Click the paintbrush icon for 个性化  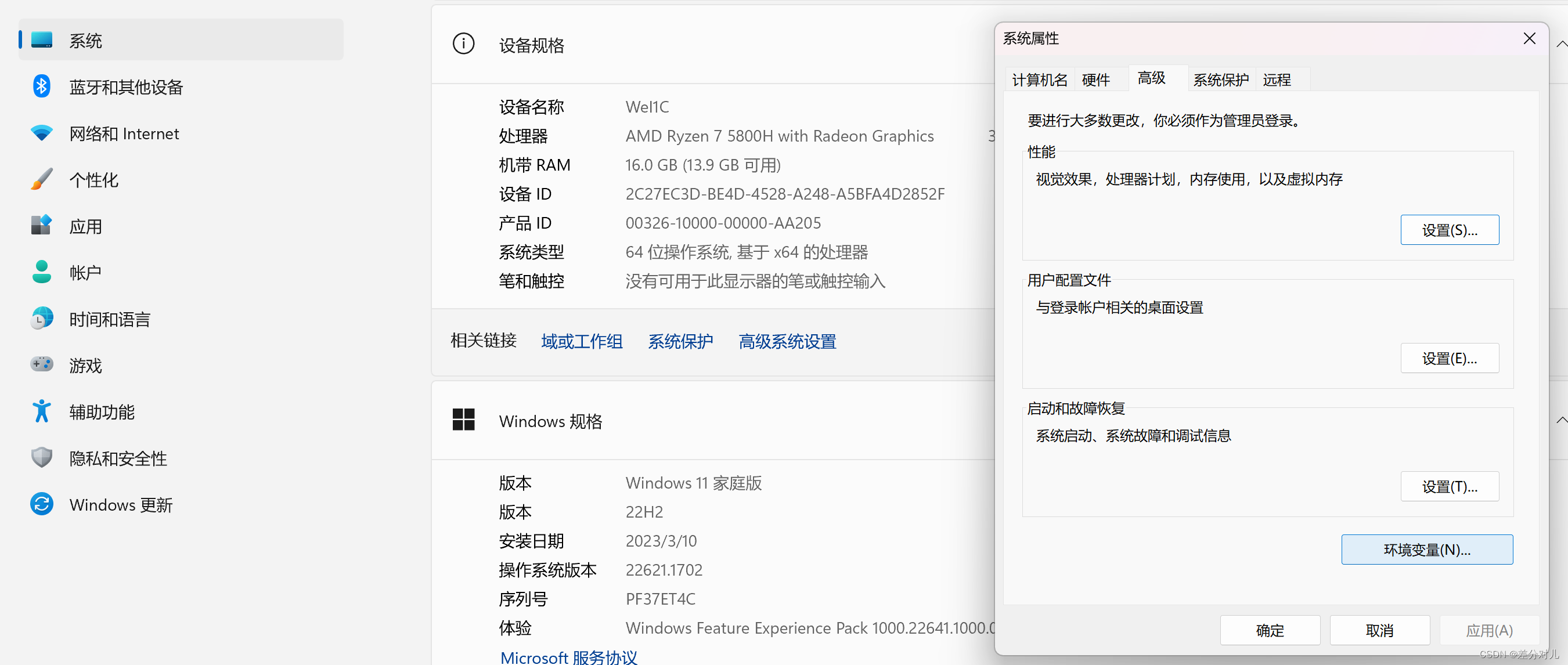coord(41,179)
